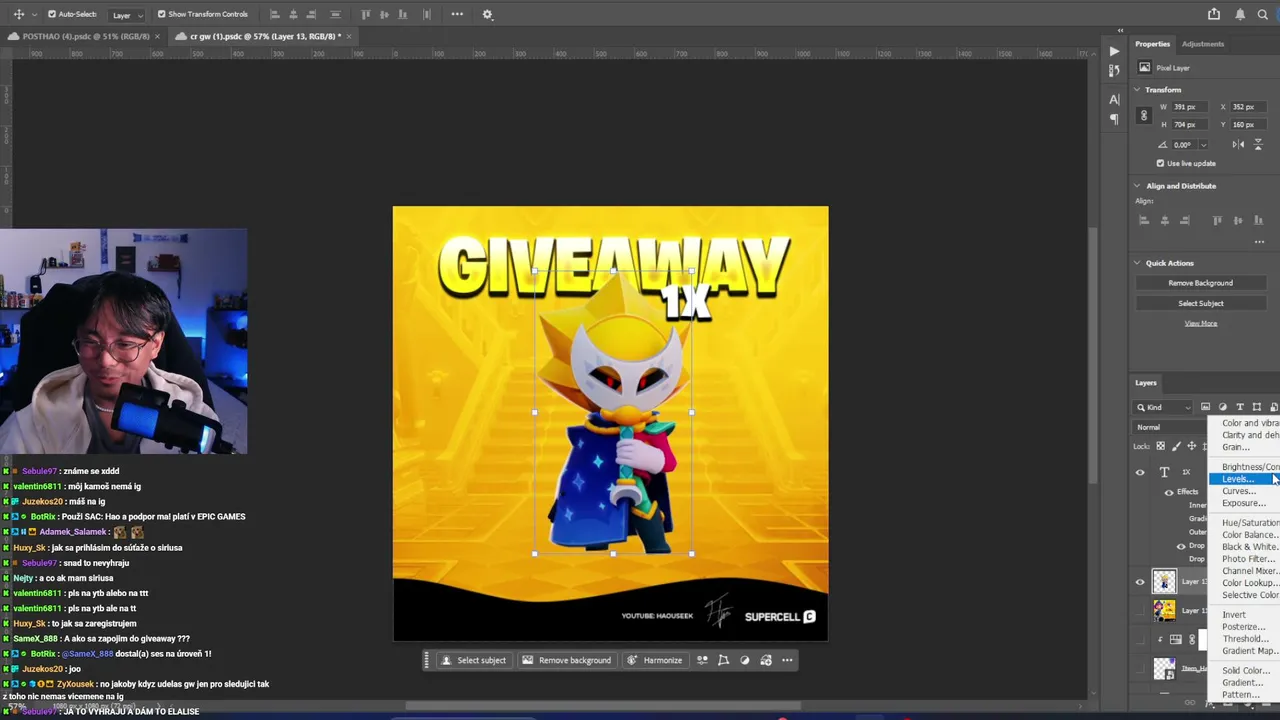Click align top edges icon in Properties panel
Screen dimensions: 1280x720
1217,220
